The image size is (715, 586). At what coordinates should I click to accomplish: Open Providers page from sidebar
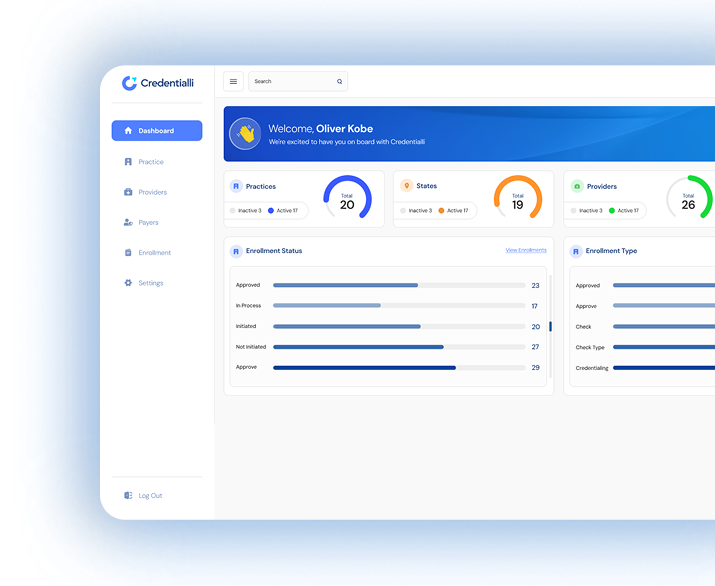pyautogui.click(x=152, y=192)
